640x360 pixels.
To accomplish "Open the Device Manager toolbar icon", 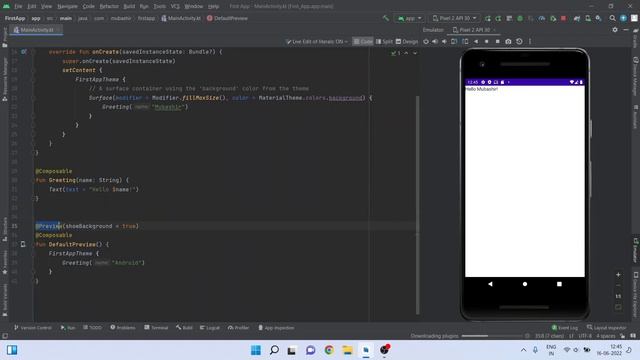I will [x=588, y=18].
